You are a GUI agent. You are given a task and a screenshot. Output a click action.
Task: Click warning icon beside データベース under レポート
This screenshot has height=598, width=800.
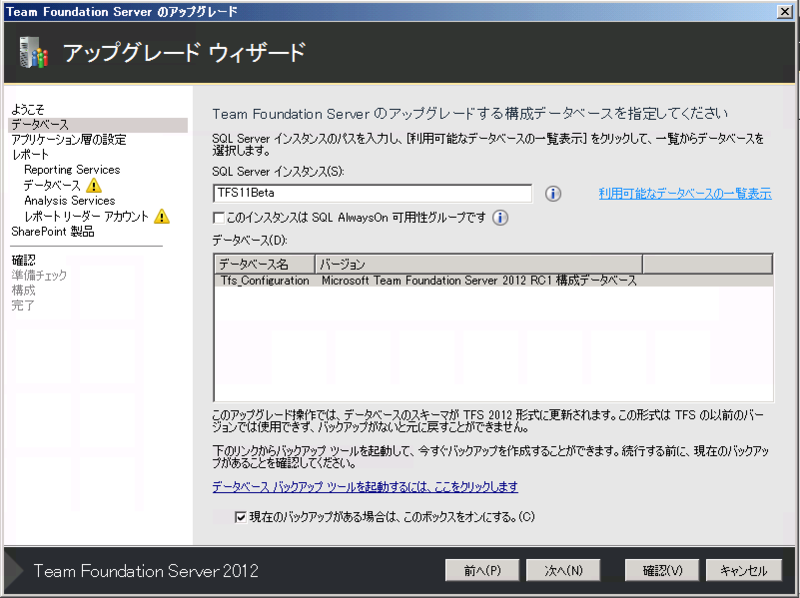click(x=94, y=185)
